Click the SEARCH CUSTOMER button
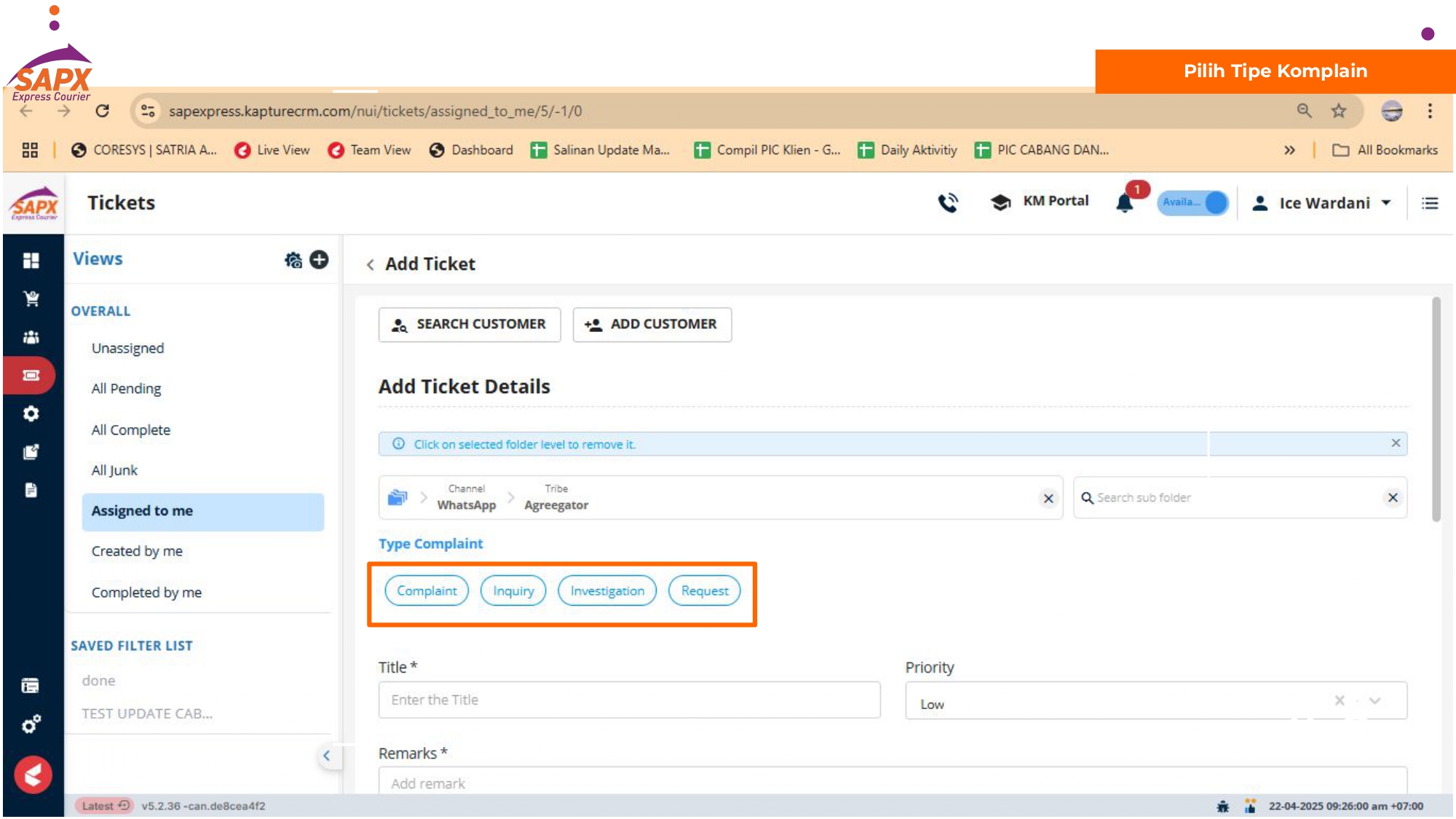1456x819 pixels. point(470,325)
